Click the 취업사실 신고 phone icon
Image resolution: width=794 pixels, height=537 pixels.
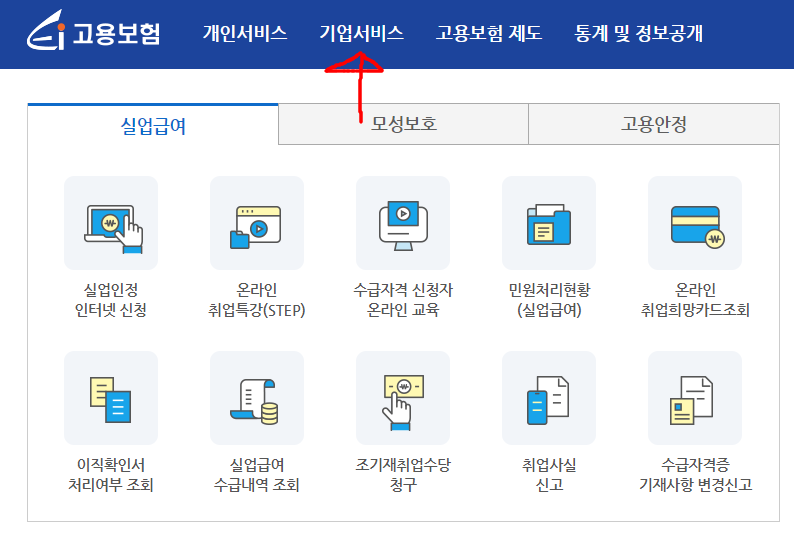pos(549,398)
